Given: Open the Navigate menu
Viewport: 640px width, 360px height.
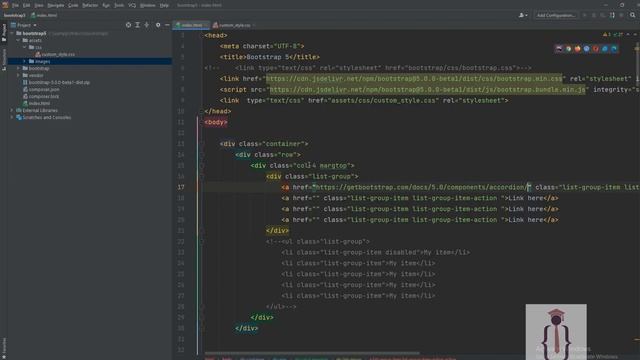Looking at the screenshot, I should pos(56,5).
